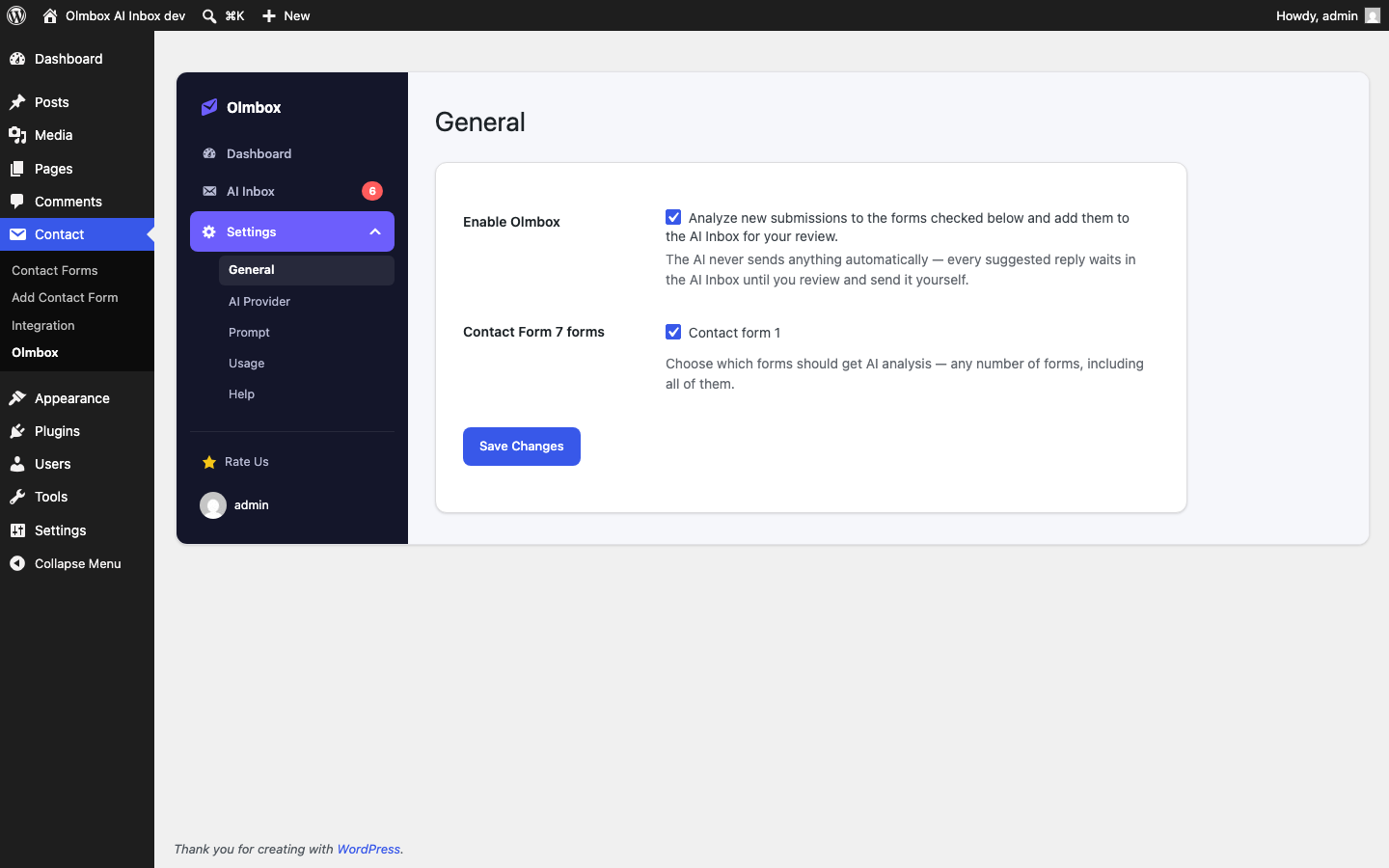Click the 'Choose which forms' help text
Viewport: 1389px width, 868px height.
pos(905,374)
